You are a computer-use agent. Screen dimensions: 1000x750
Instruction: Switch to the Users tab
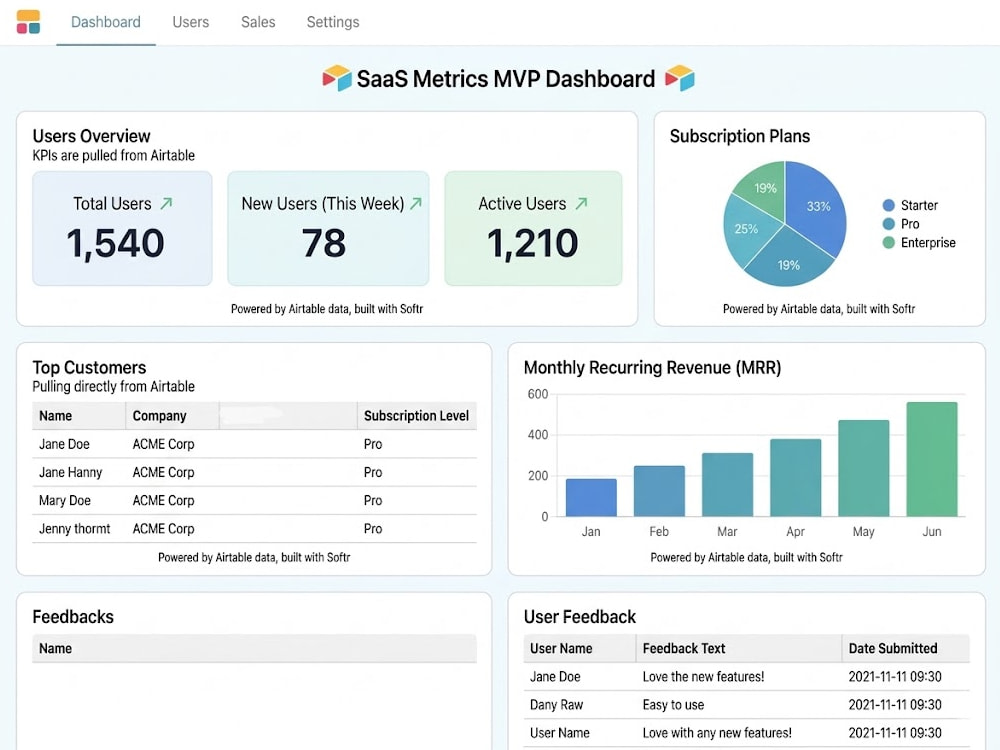(191, 22)
